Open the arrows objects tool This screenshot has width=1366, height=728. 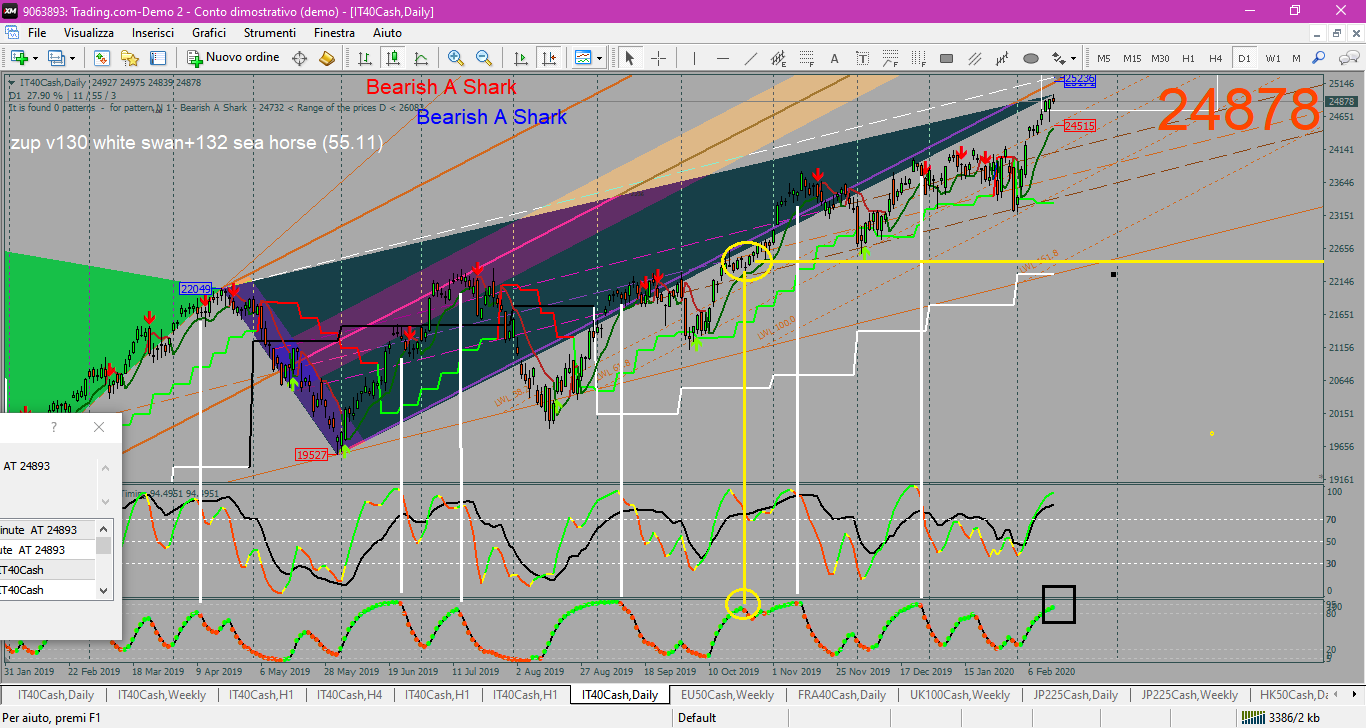click(1058, 58)
